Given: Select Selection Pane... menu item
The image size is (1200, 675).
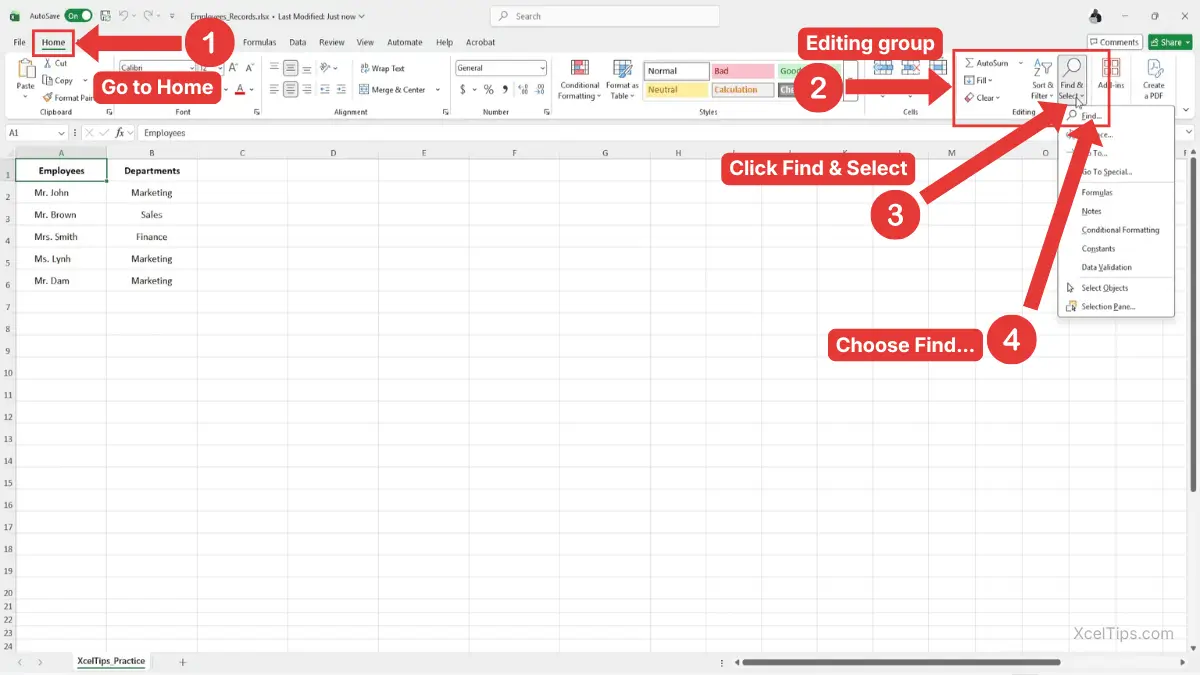Looking at the screenshot, I should [x=1115, y=307].
